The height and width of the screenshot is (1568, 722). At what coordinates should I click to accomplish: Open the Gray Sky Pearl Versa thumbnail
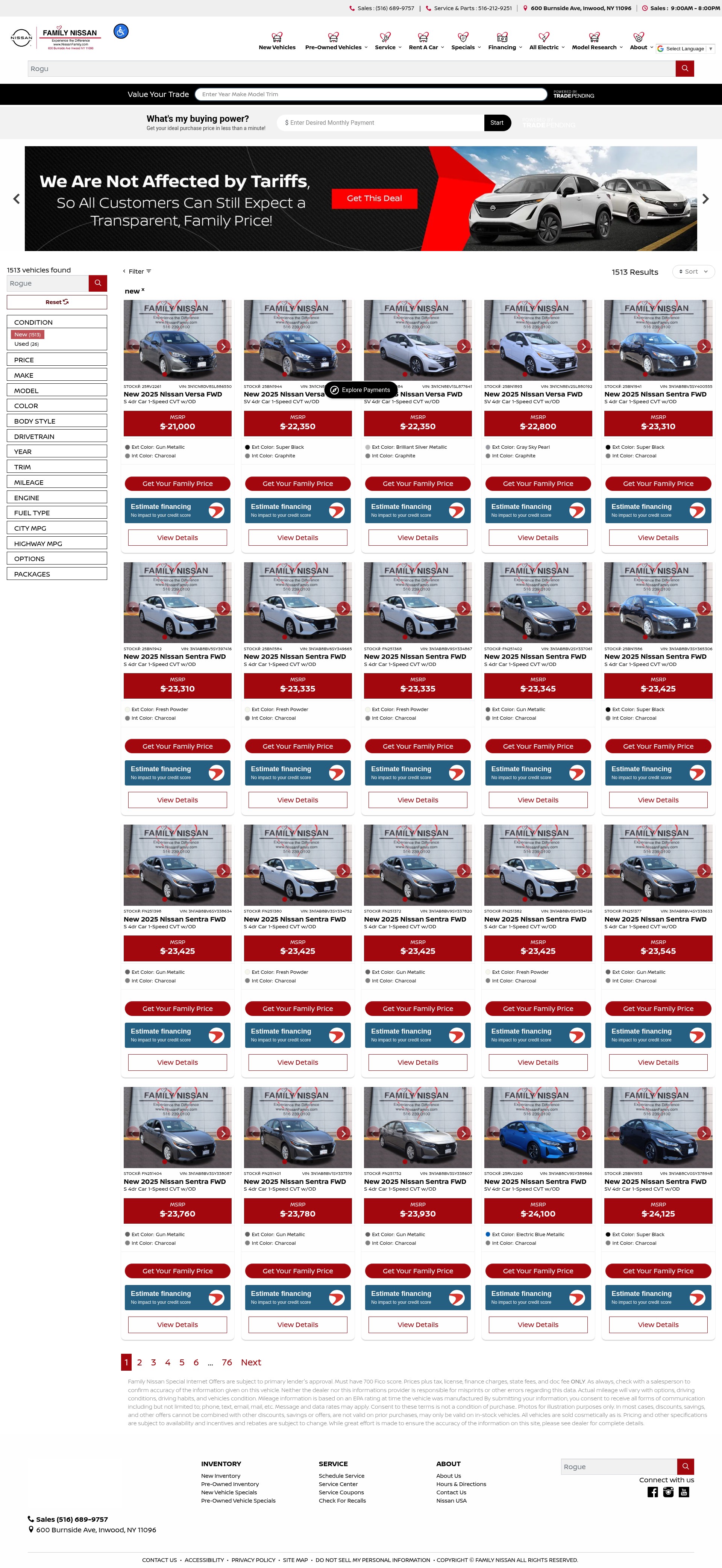click(x=537, y=340)
